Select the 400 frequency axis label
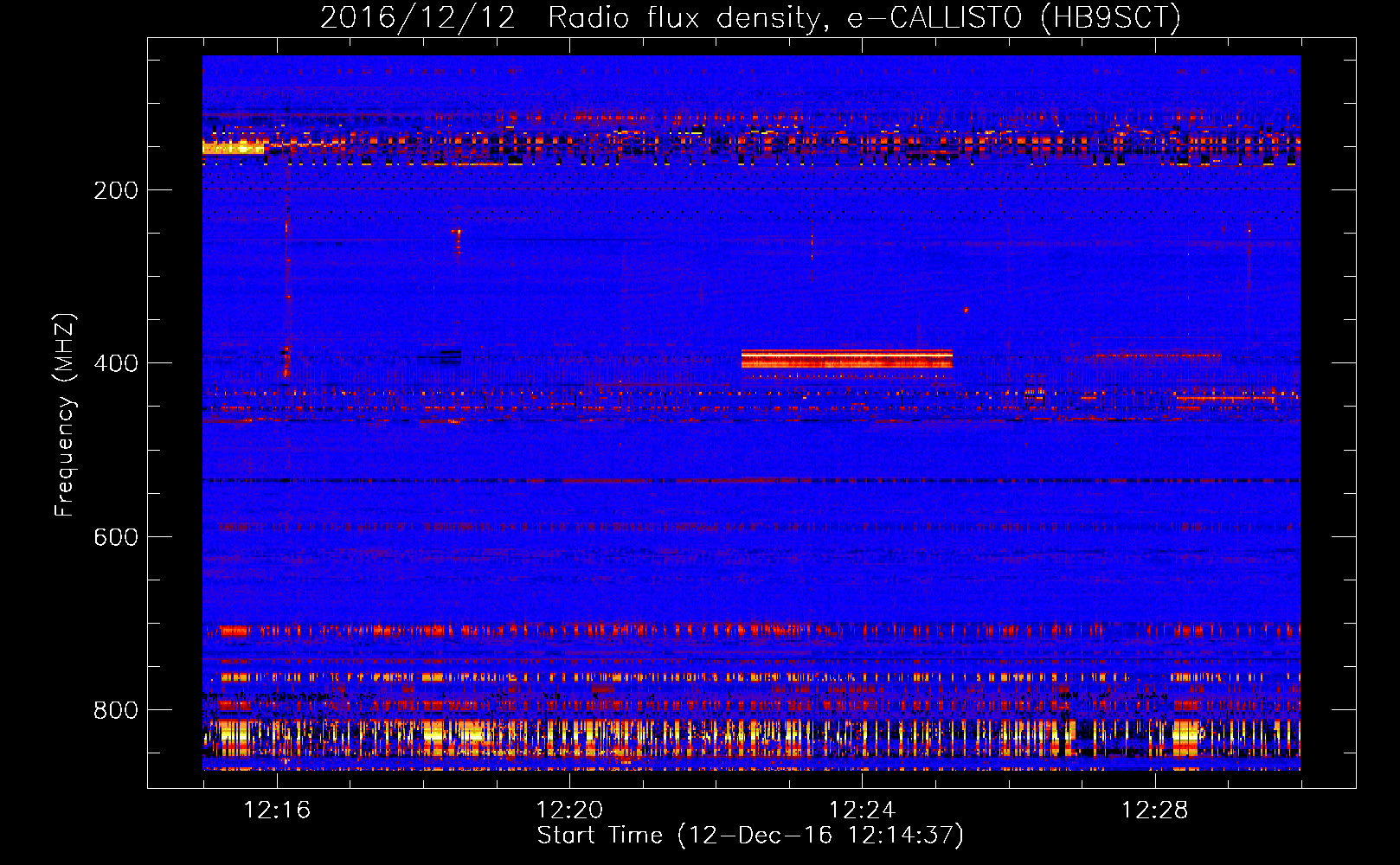This screenshot has width=1400, height=865. click(x=116, y=363)
